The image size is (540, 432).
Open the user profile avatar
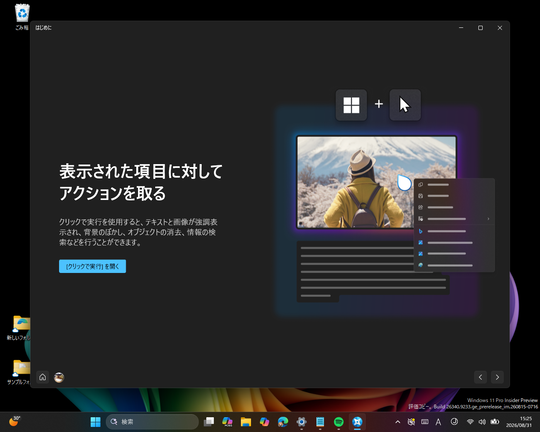point(59,377)
